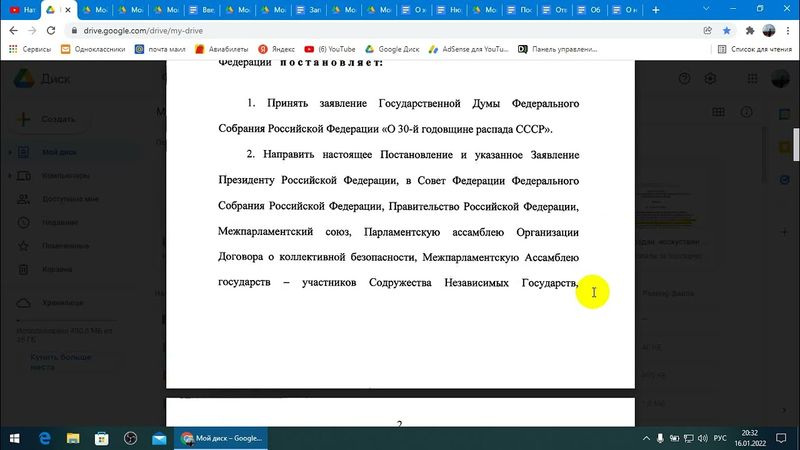Toggle the dimmed grid layout view icon
The height and width of the screenshot is (450, 800).
(718, 112)
